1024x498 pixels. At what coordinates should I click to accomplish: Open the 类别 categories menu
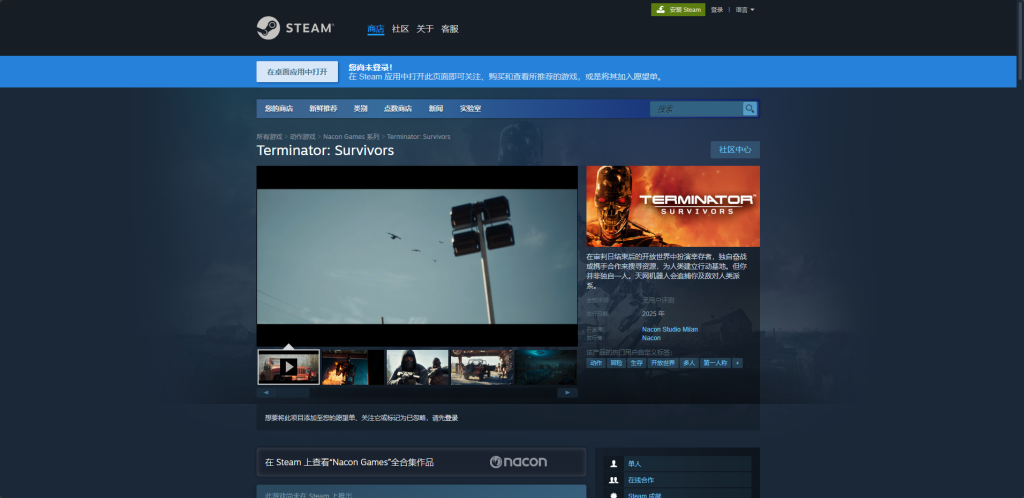click(x=360, y=108)
